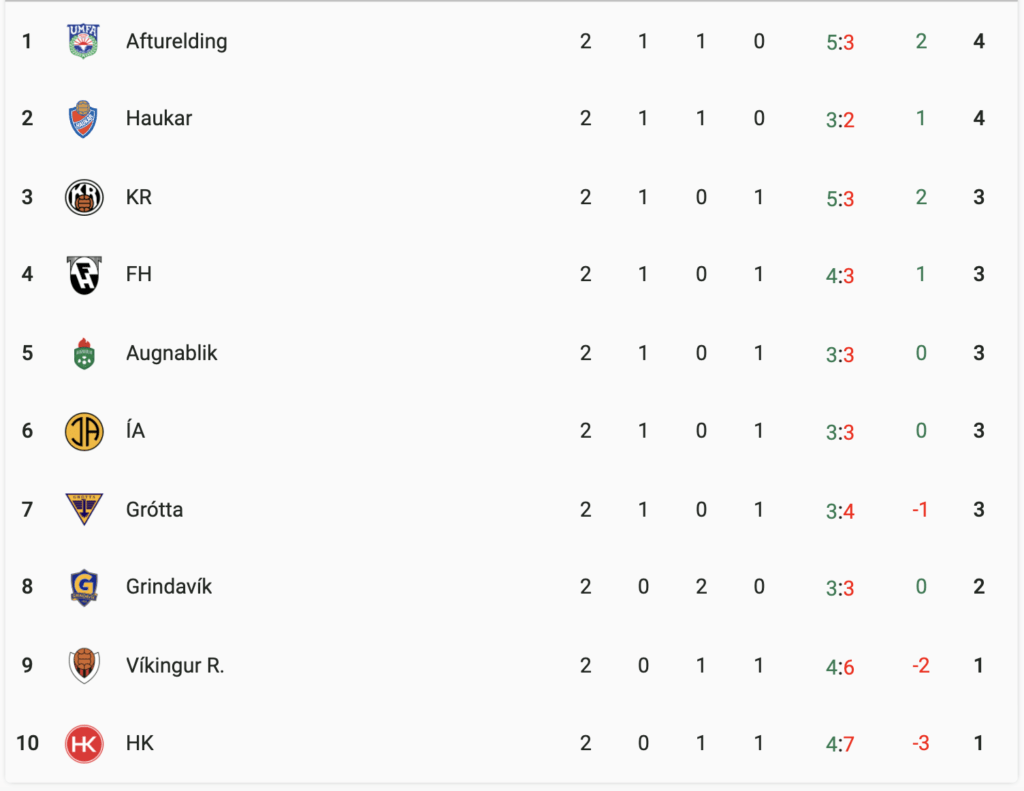Click Grótta's -1 goal difference

pos(920,509)
